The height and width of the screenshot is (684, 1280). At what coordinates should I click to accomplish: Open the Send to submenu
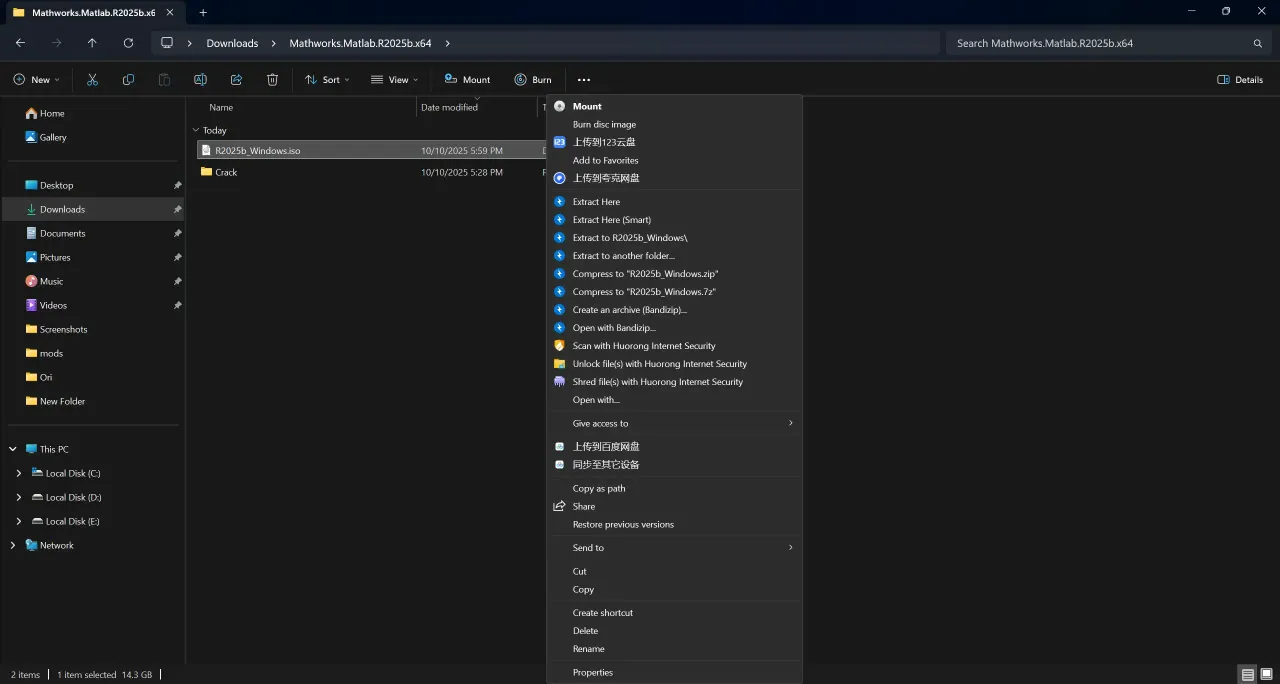(675, 548)
